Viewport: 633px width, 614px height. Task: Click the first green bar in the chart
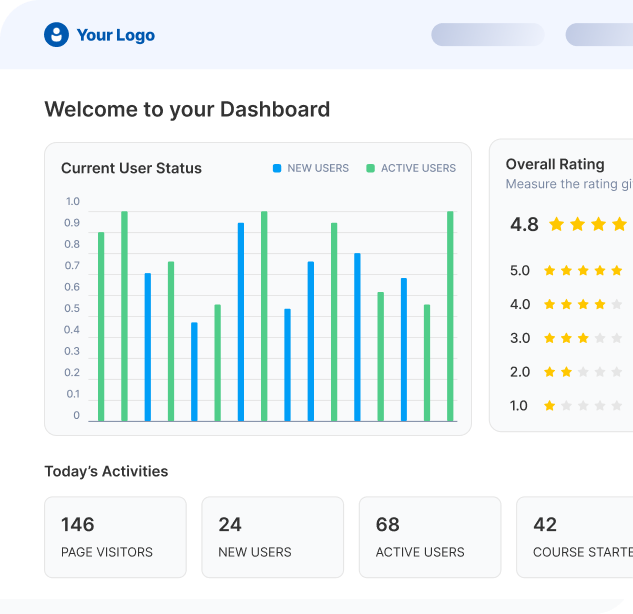[x=101, y=327]
